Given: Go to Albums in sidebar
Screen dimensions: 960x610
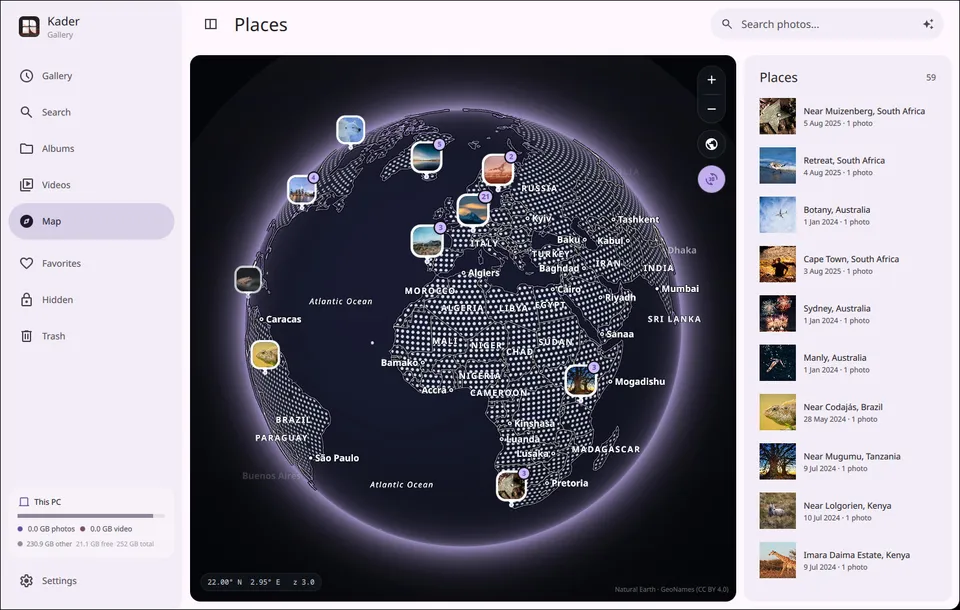Looking at the screenshot, I should (x=91, y=148).
